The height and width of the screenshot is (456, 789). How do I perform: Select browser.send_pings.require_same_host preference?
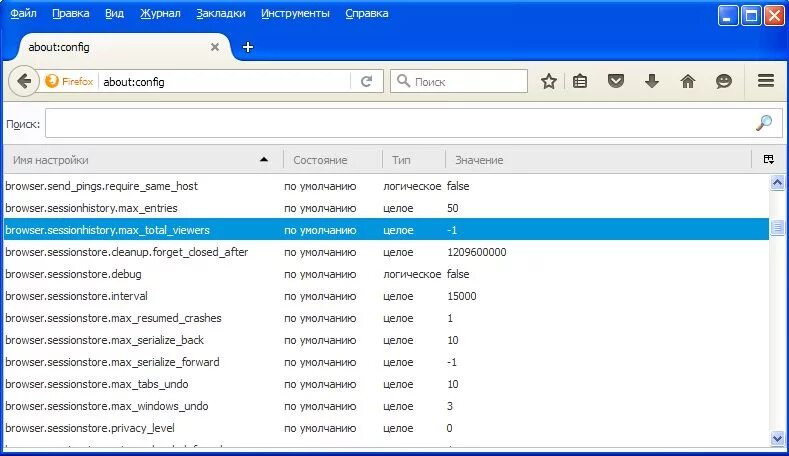pyautogui.click(x=386, y=186)
